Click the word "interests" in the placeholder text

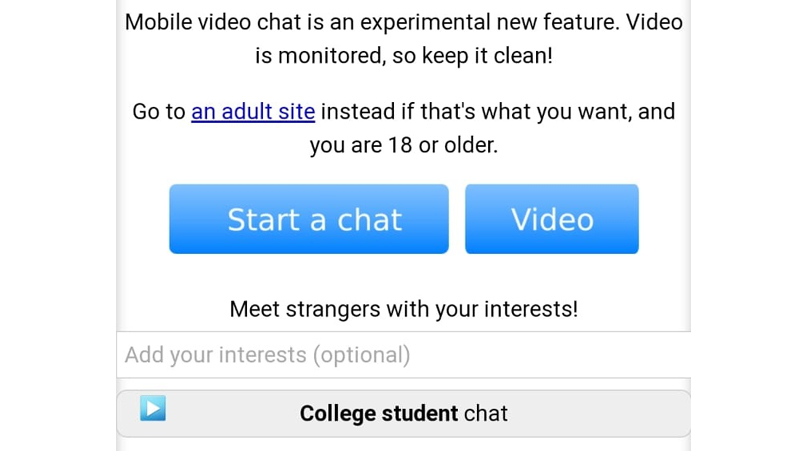pyautogui.click(x=263, y=355)
